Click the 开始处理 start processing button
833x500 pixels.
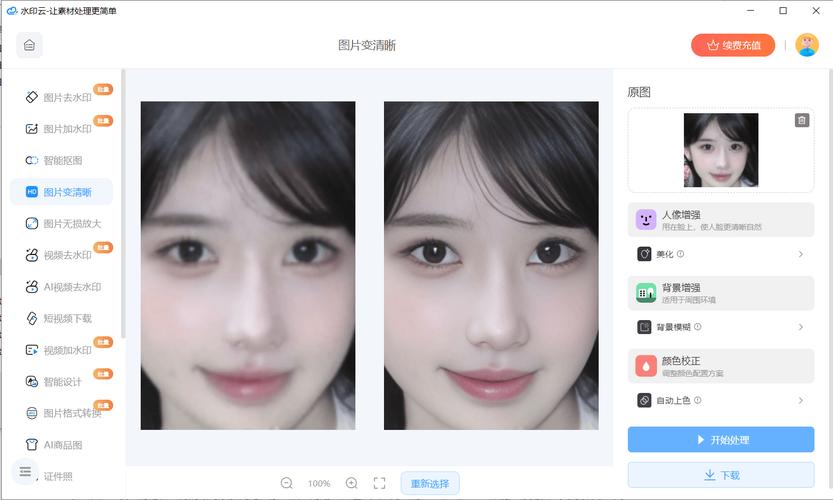(x=720, y=440)
